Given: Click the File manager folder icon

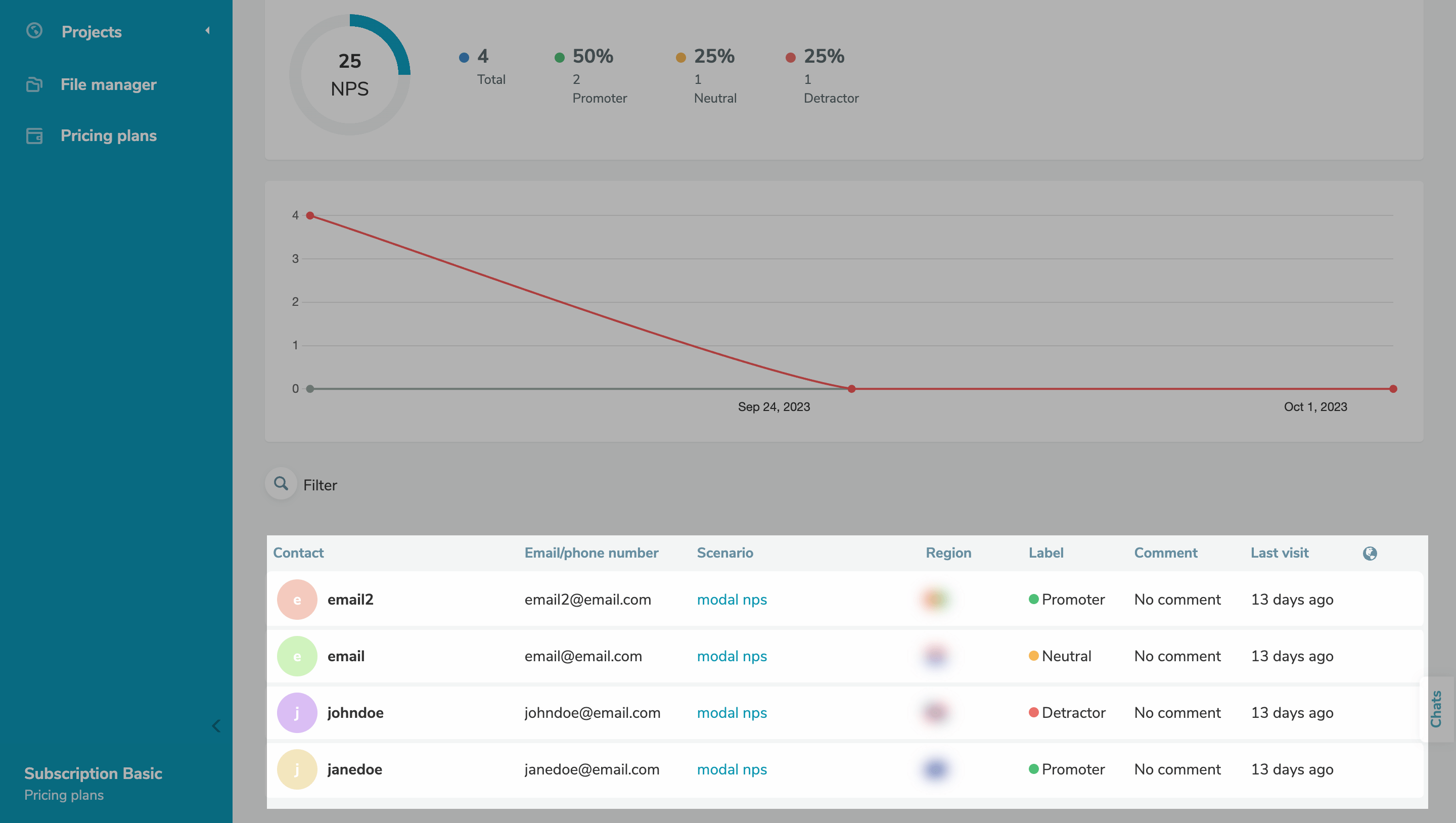Looking at the screenshot, I should [34, 85].
